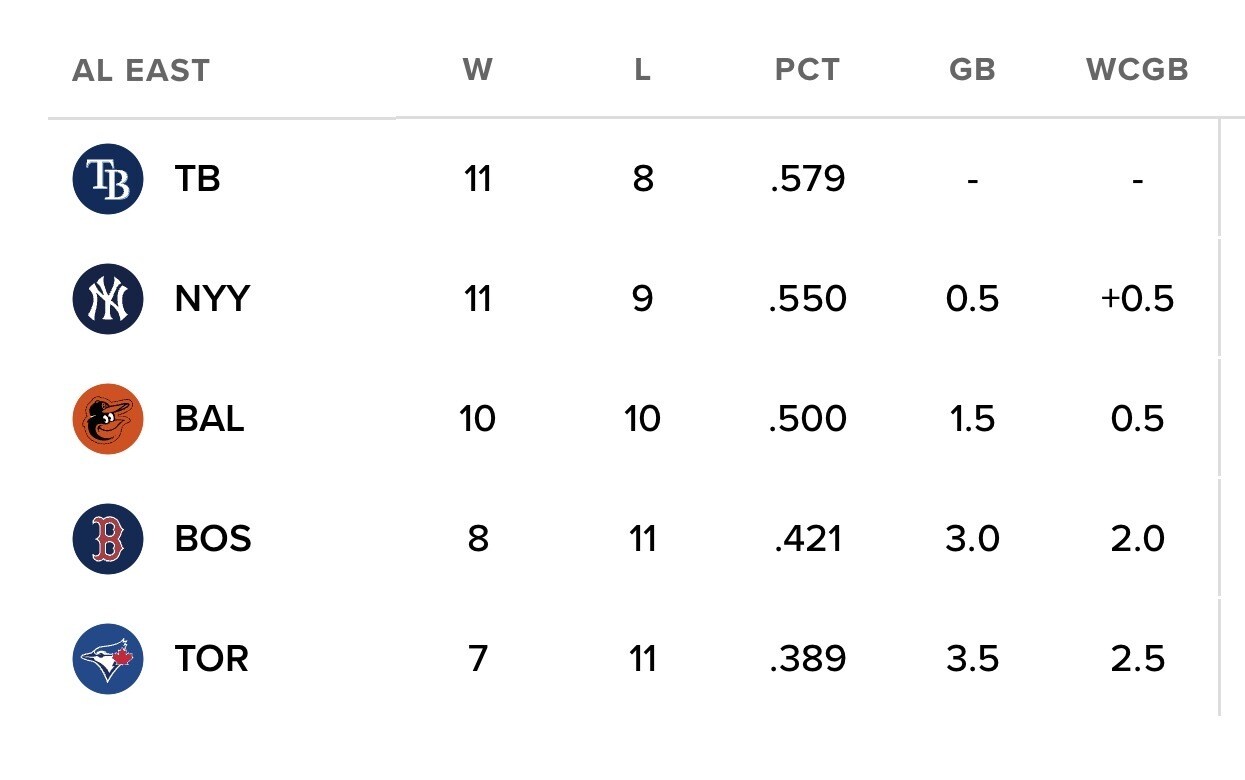1245x780 pixels.
Task: Go to the BOS team page
Action: (x=212, y=539)
